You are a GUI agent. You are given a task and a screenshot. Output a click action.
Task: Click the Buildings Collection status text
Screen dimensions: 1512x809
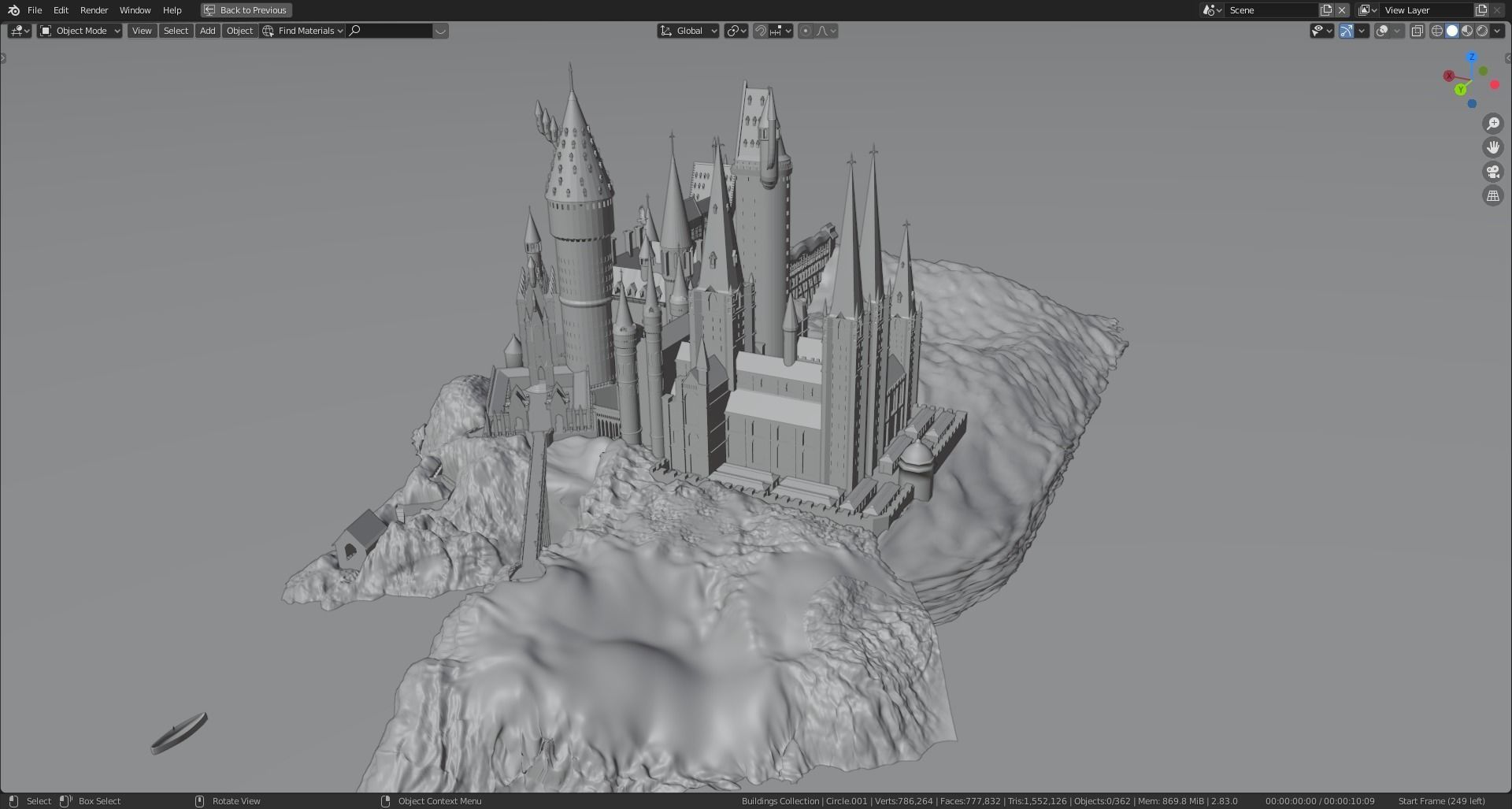[x=780, y=801]
